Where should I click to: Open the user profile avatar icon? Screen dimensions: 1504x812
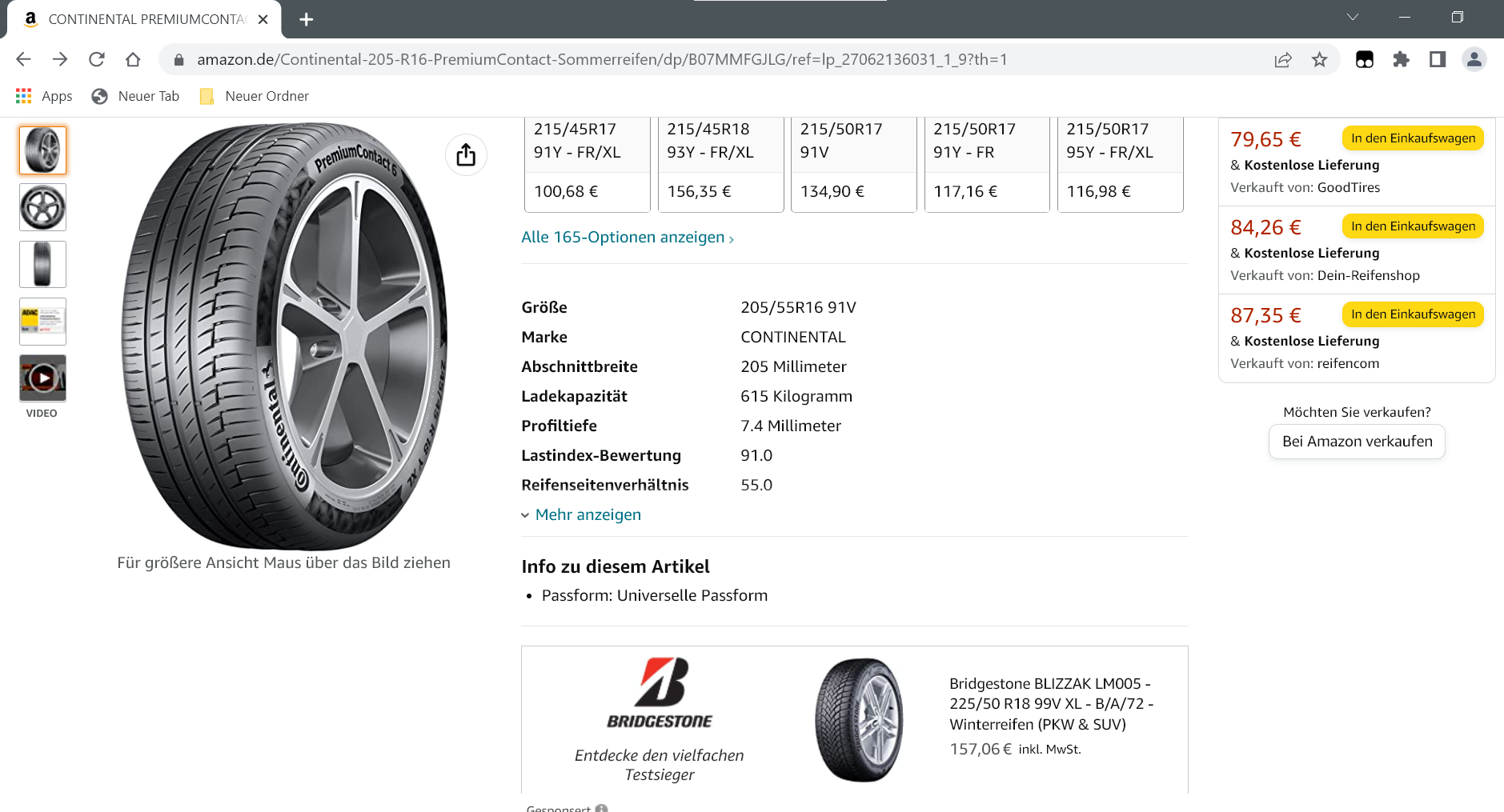(1474, 59)
